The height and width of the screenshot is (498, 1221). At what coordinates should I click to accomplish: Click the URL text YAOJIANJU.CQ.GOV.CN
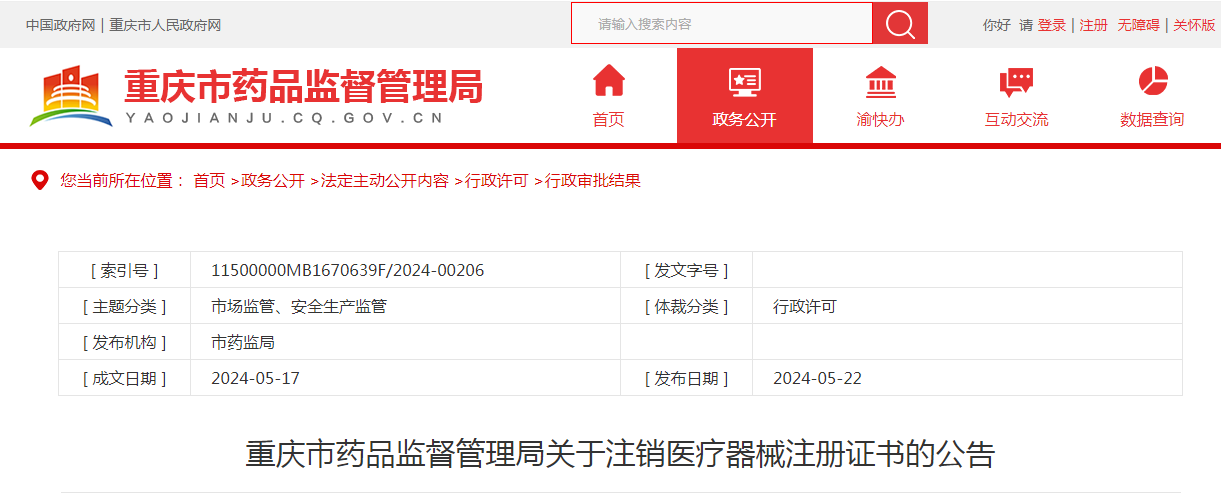pos(285,120)
